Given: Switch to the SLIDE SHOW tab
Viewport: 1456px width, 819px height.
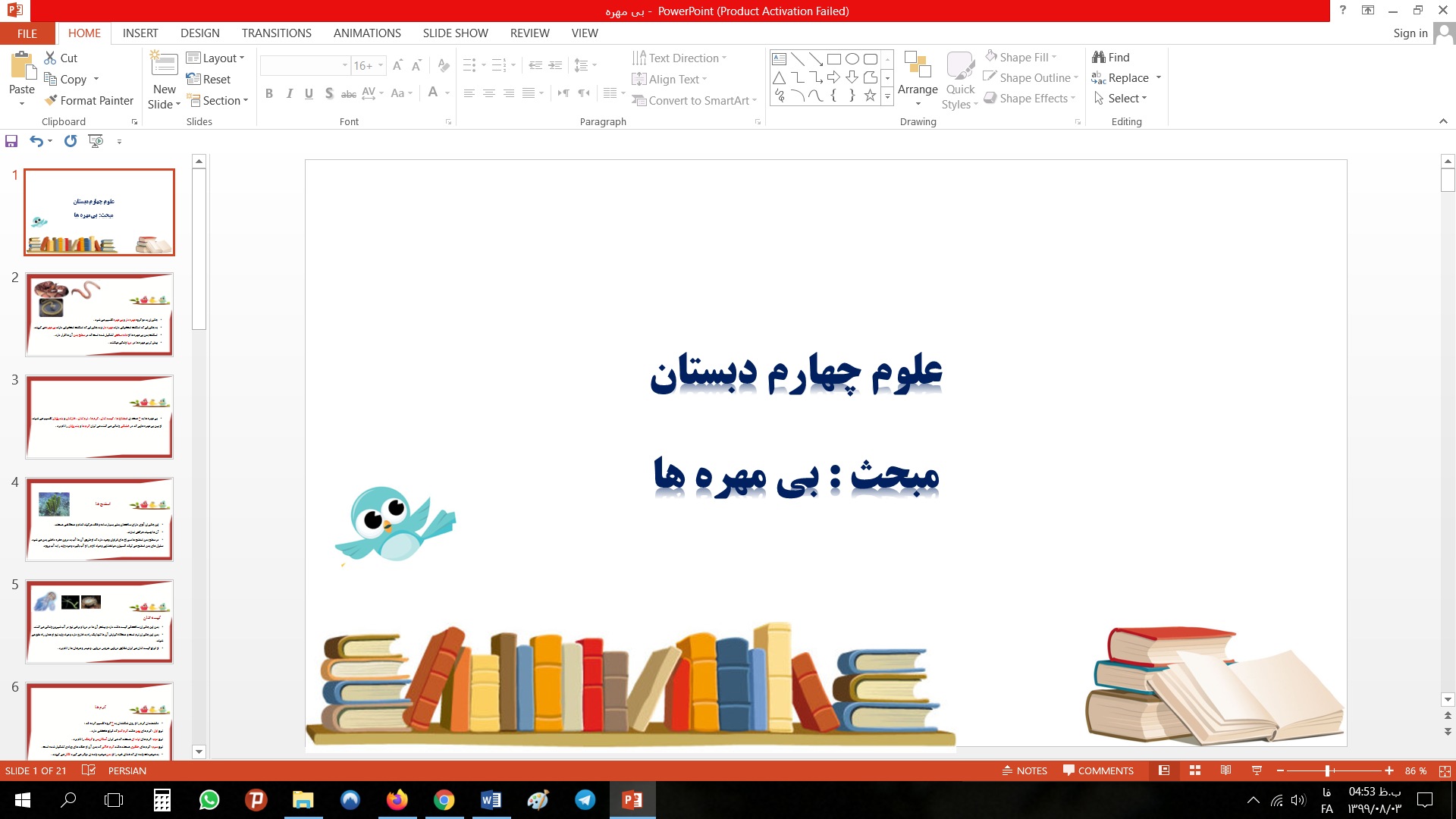Looking at the screenshot, I should pos(455,33).
